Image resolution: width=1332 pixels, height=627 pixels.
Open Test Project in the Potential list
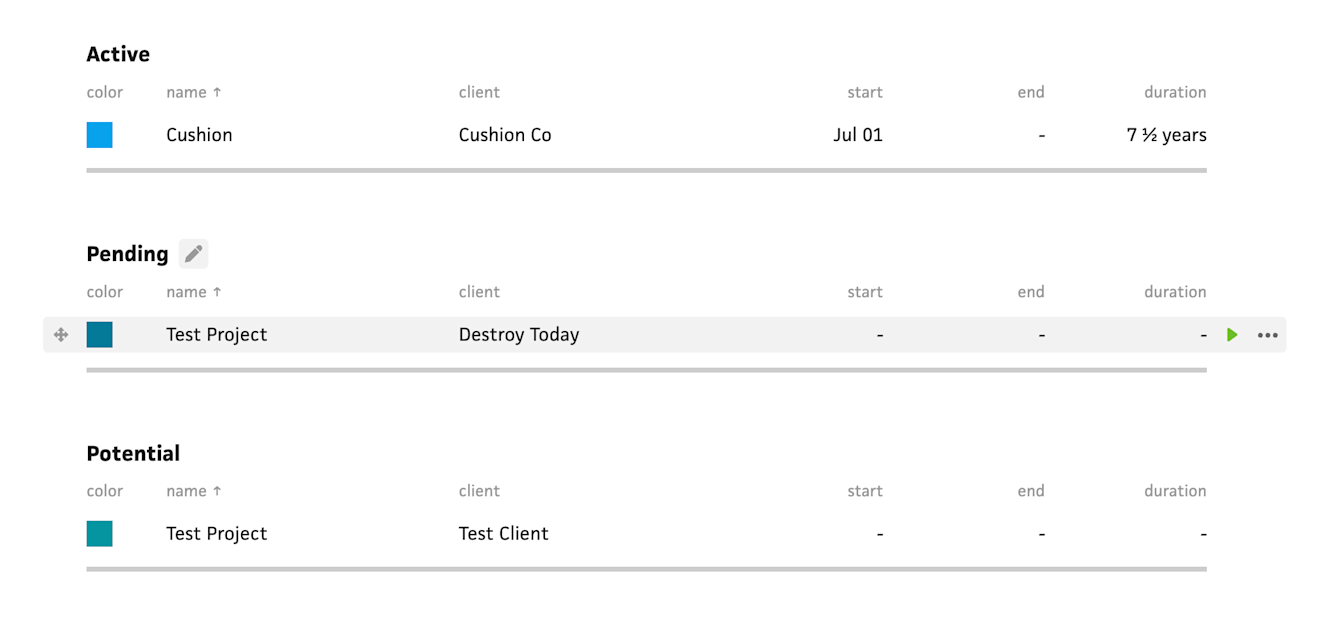coord(216,534)
